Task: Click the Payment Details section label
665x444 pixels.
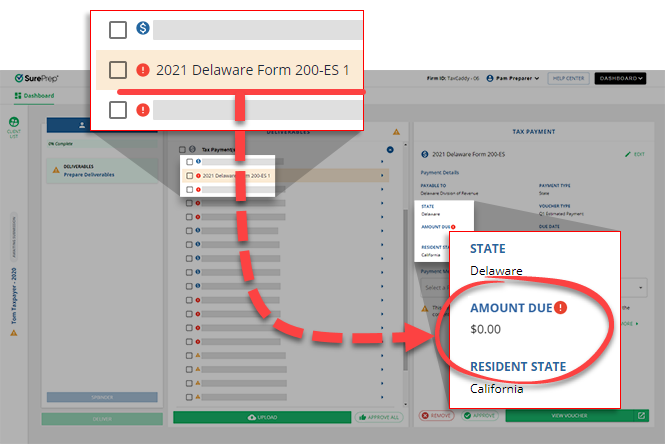Action: (440, 173)
